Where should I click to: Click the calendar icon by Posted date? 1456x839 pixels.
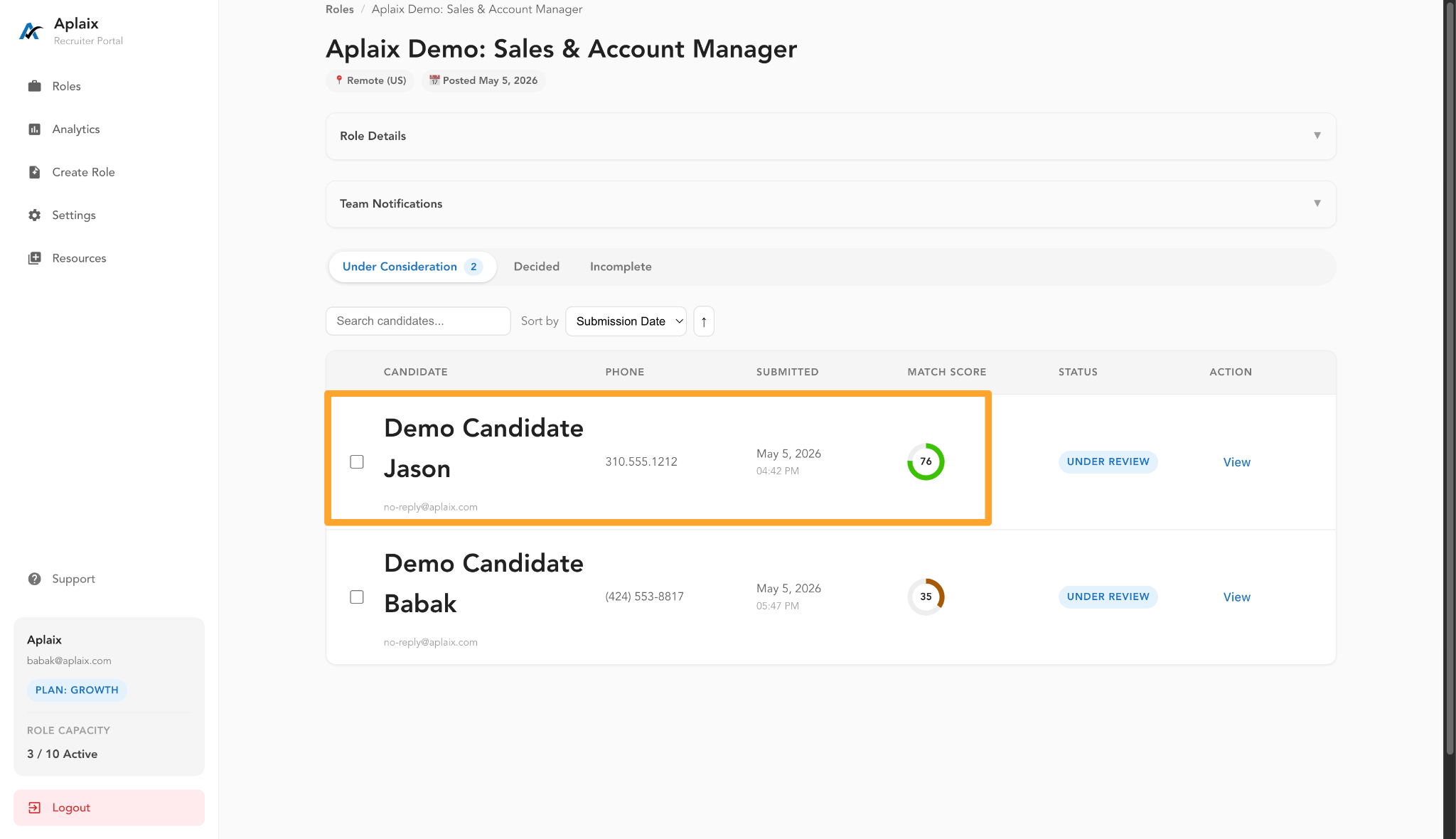434,80
